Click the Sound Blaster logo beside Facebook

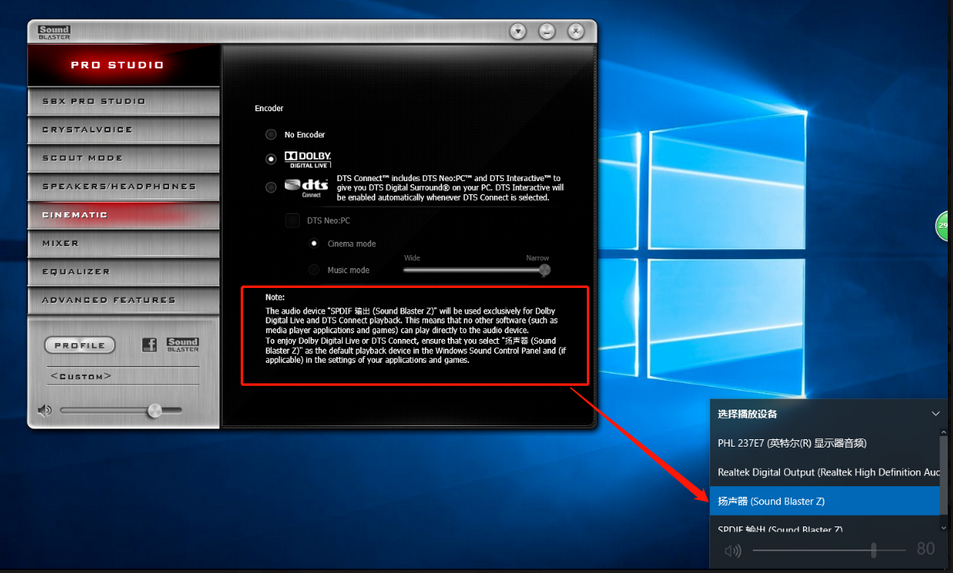(x=183, y=345)
